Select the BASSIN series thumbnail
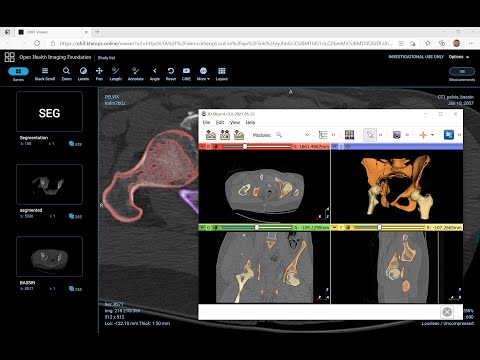Viewport: 480px width, 360px height. (49, 256)
